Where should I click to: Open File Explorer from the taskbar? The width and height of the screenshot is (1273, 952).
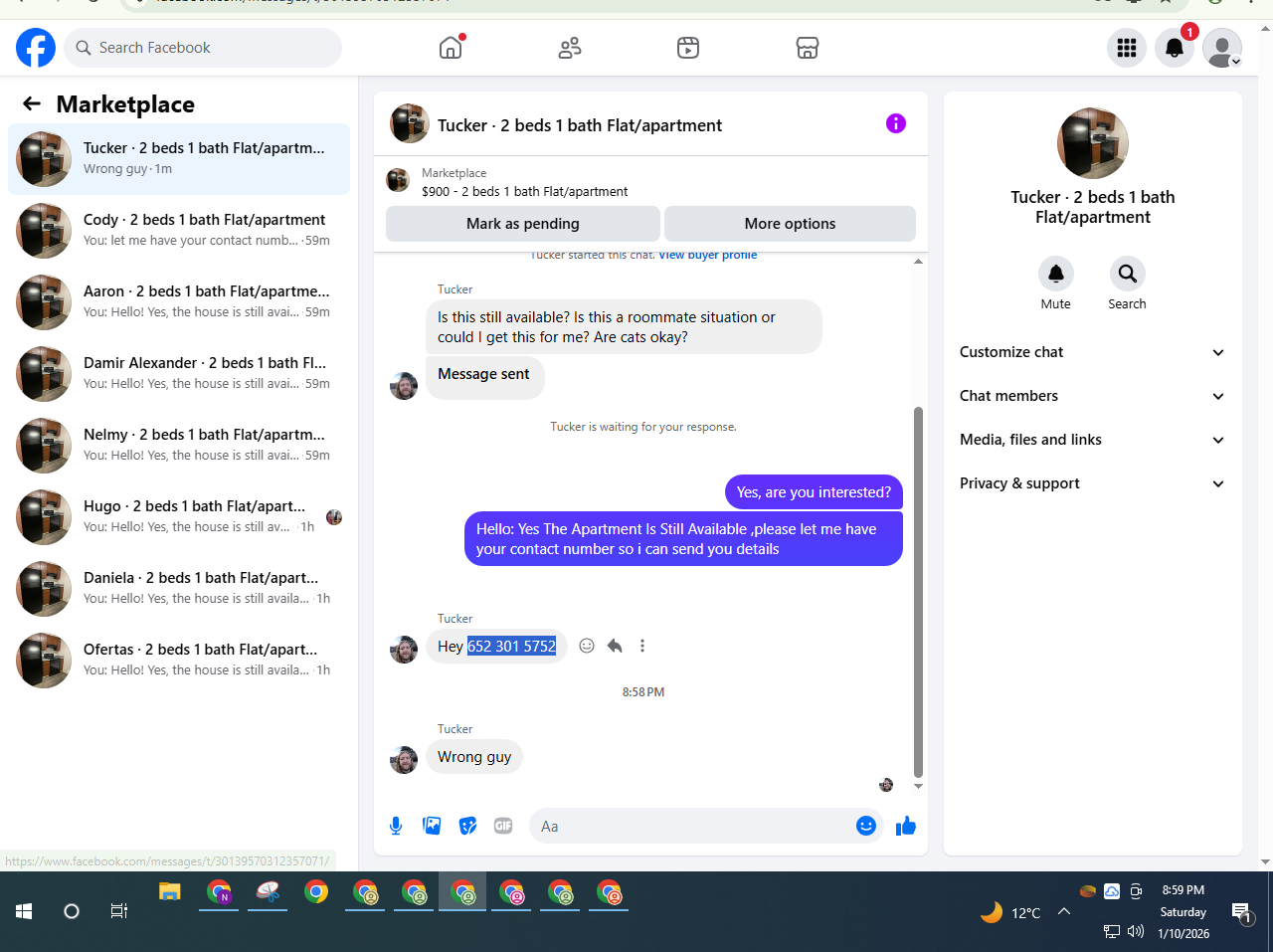[x=170, y=892]
